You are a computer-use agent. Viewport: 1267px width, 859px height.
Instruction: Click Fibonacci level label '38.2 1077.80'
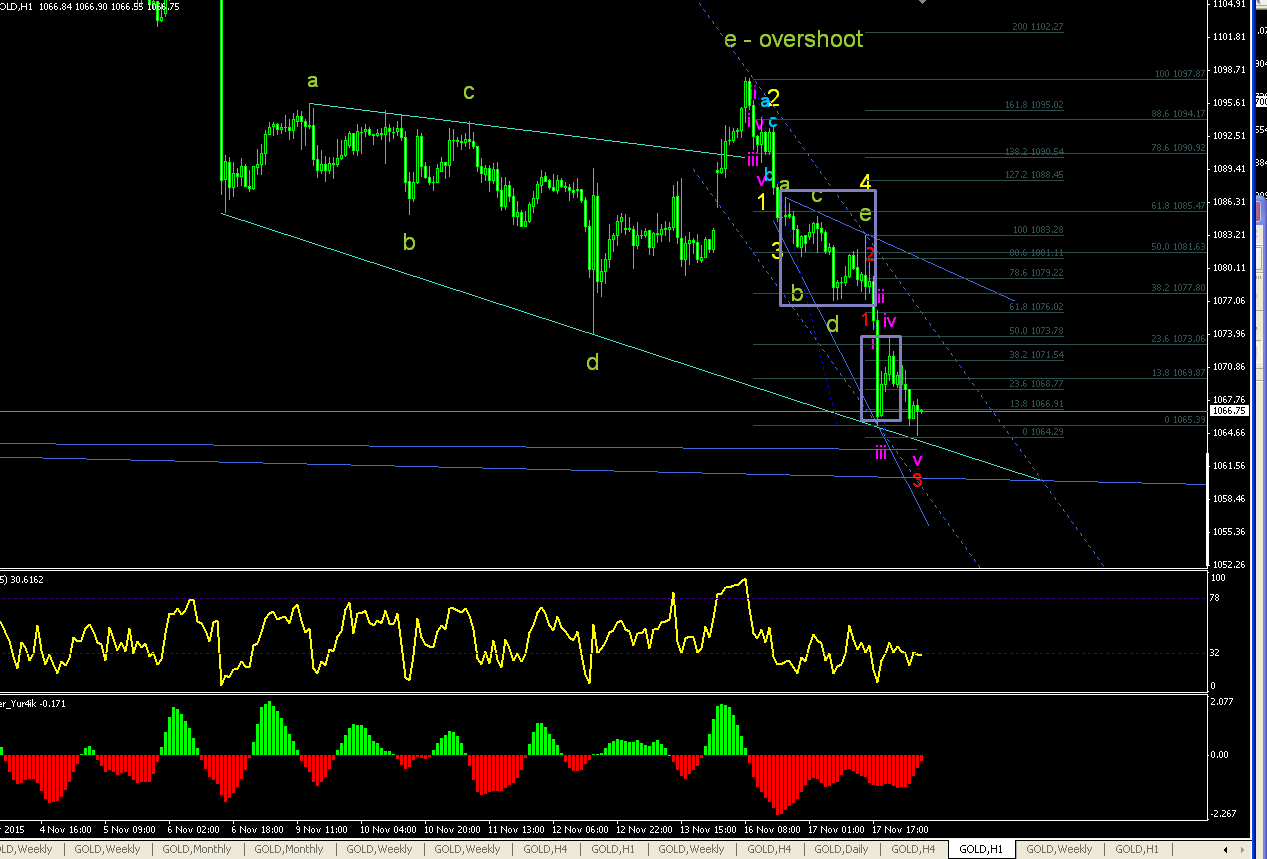tap(1179, 287)
